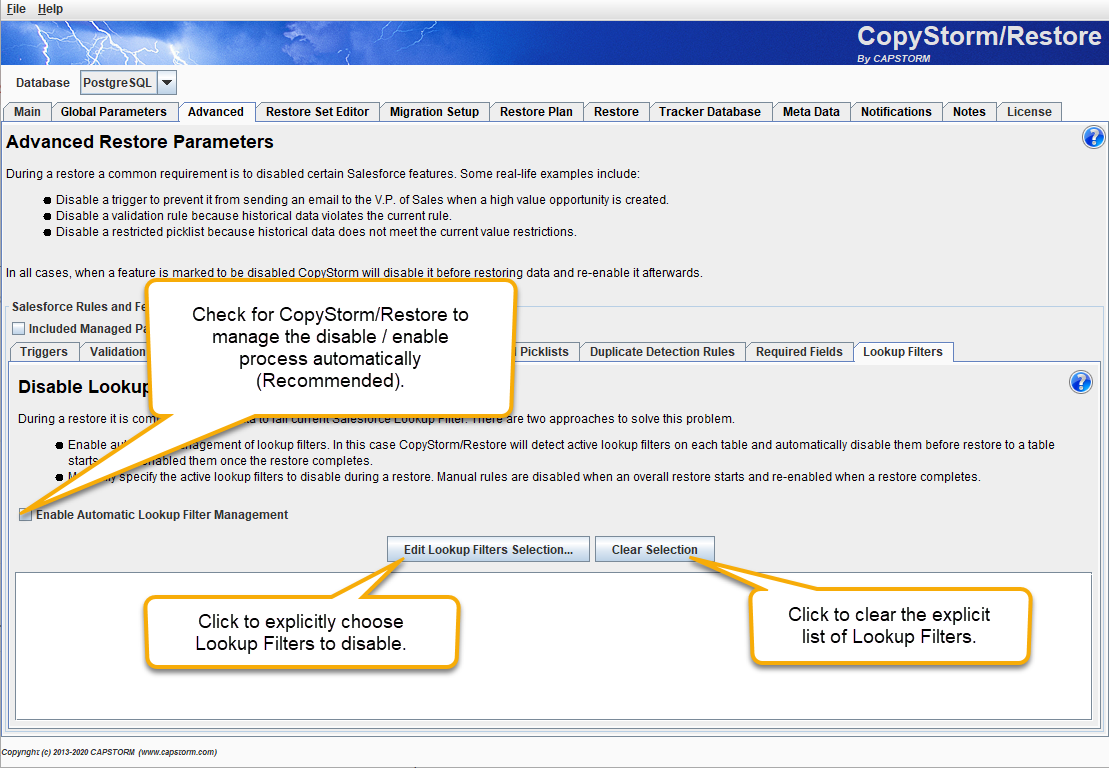Click the Clear Selection button
Viewport: 1109px width, 768px height.
pyautogui.click(x=654, y=549)
